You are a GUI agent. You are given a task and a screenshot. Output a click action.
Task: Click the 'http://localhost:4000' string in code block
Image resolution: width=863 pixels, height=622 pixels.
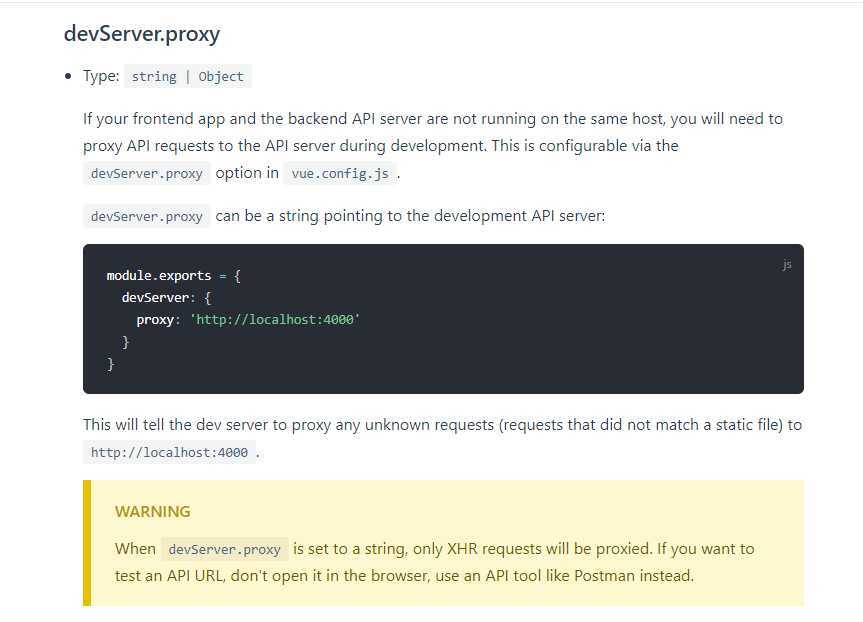pos(275,319)
